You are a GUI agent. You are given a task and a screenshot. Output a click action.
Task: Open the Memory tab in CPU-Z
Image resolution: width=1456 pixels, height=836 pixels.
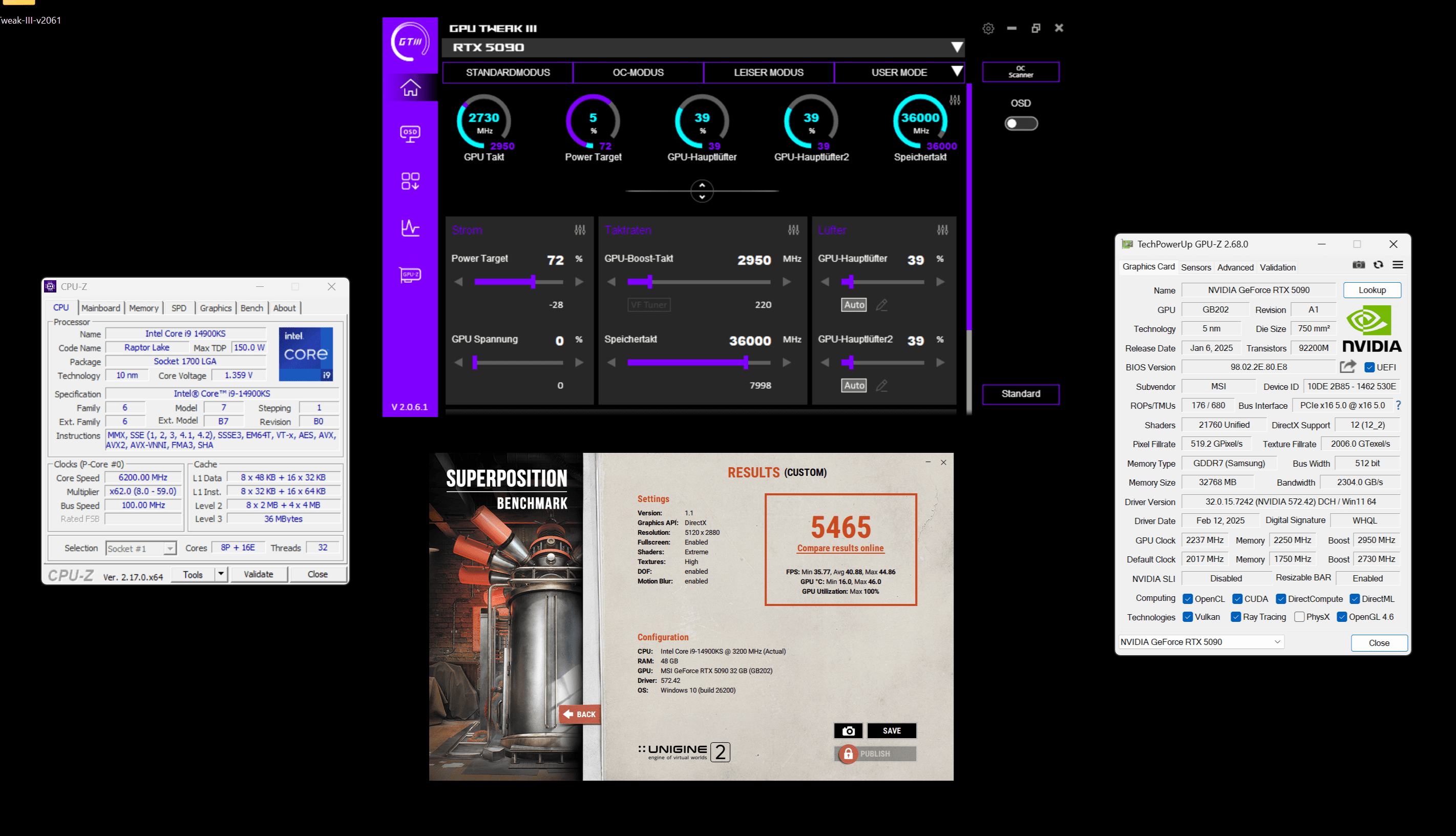coord(143,308)
